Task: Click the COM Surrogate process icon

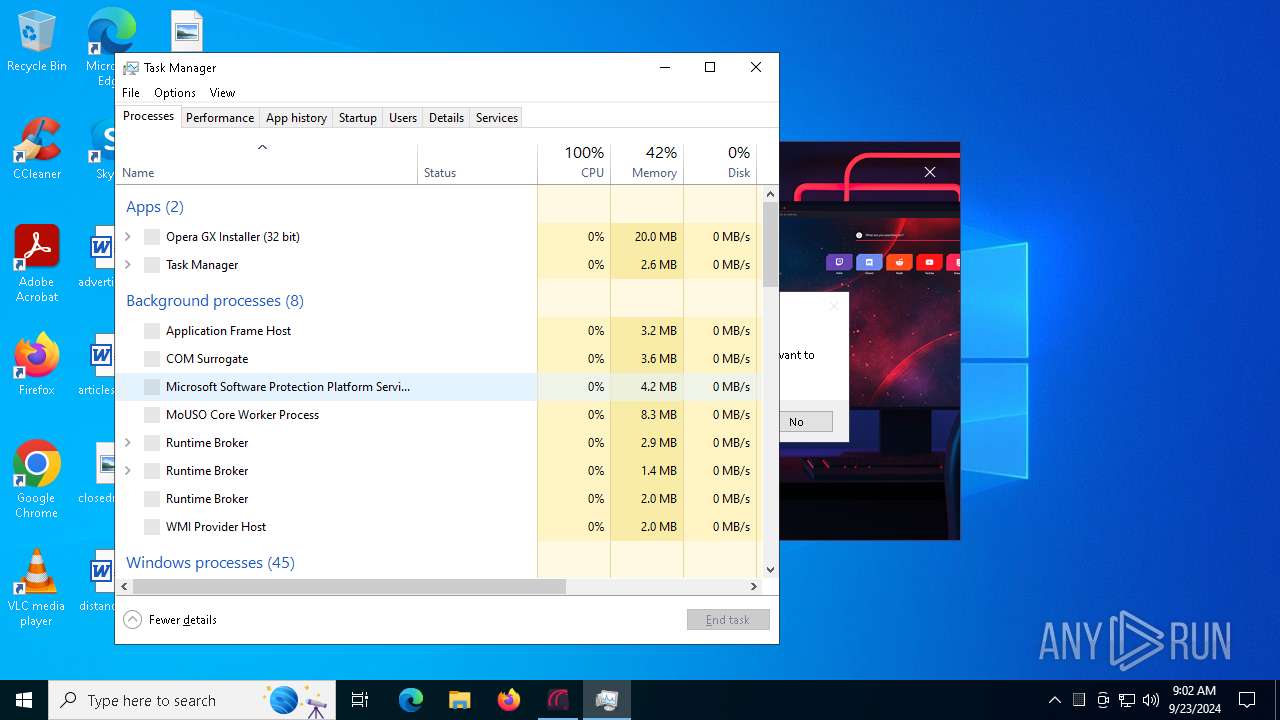Action: 152,359
